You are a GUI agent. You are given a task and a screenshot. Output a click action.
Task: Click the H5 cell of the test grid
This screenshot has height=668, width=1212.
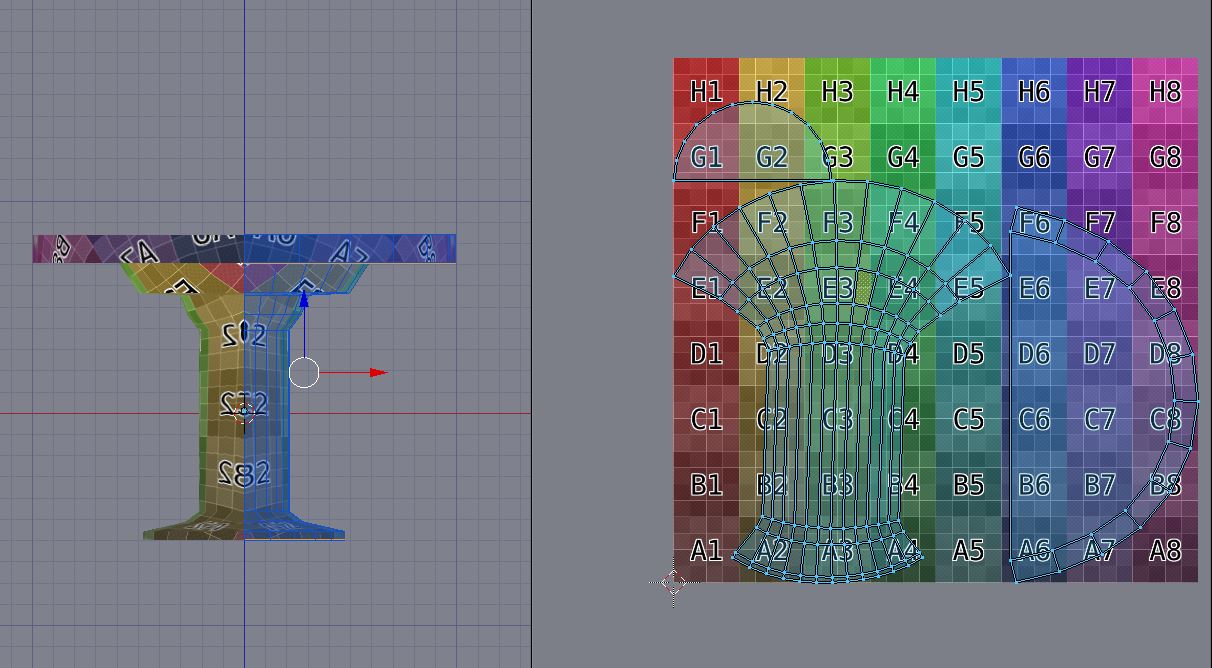[968, 91]
